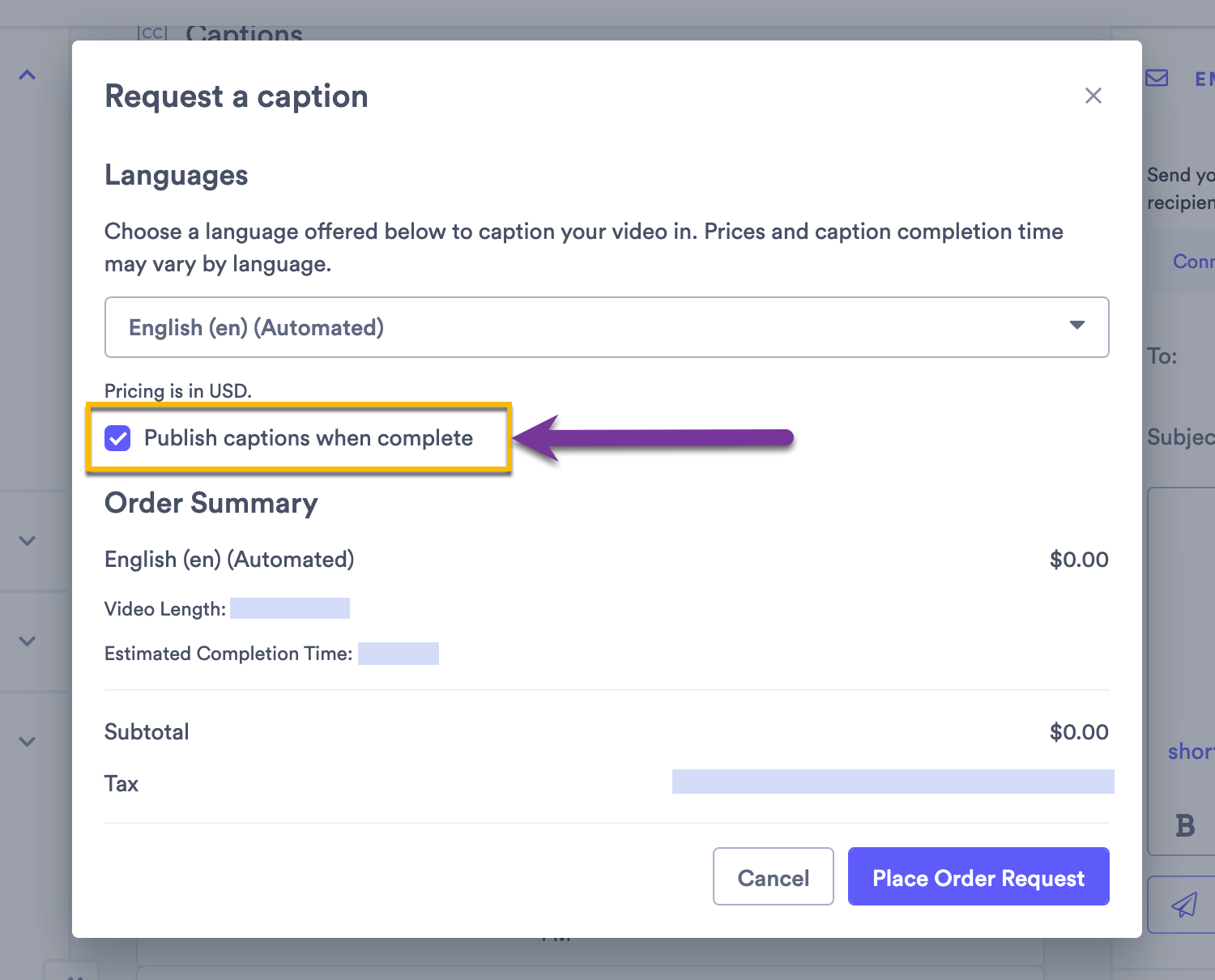The height and width of the screenshot is (980, 1215).
Task: Click the 'Publish captions when complete' label text
Action: [x=308, y=438]
